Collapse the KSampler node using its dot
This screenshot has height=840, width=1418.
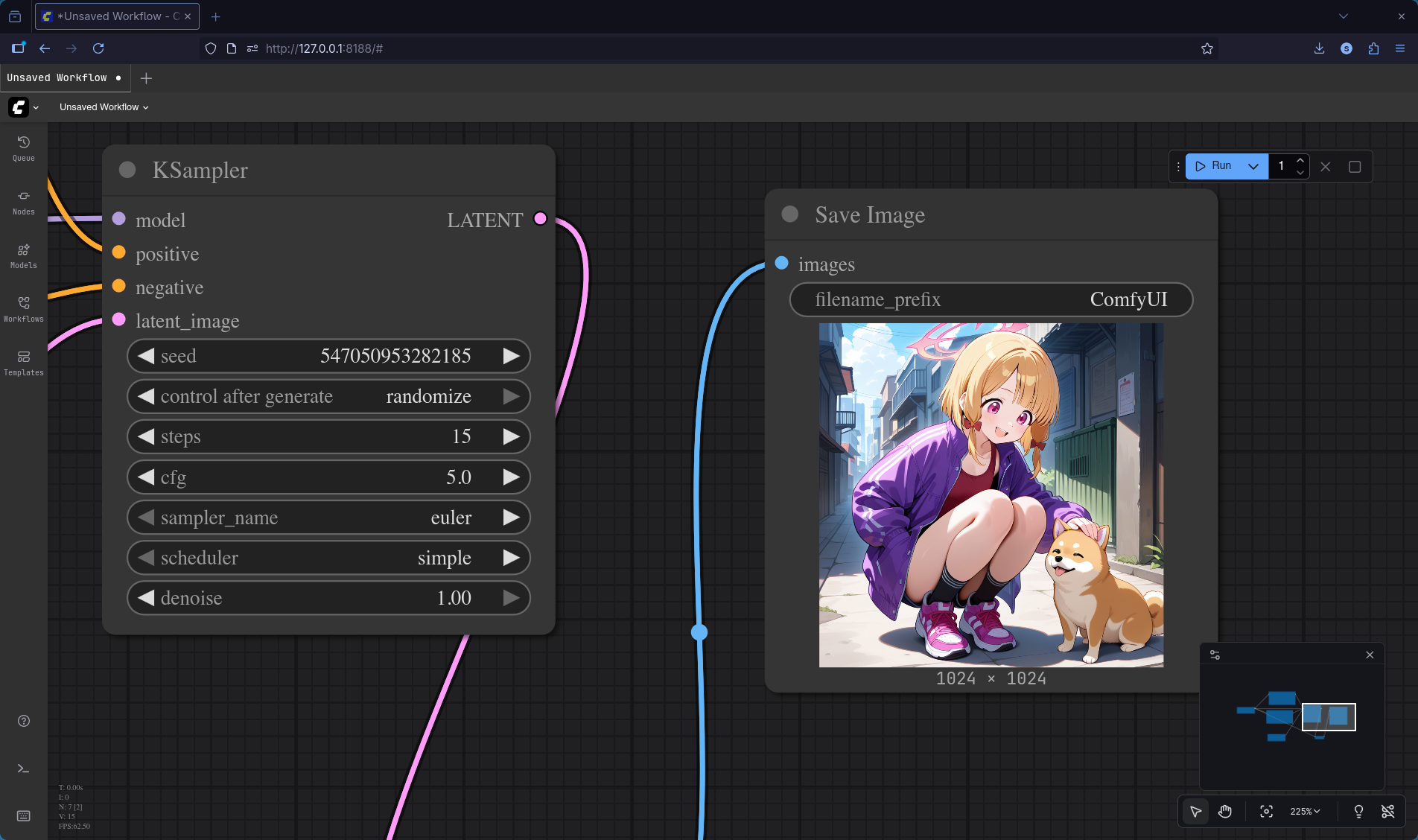click(x=127, y=170)
